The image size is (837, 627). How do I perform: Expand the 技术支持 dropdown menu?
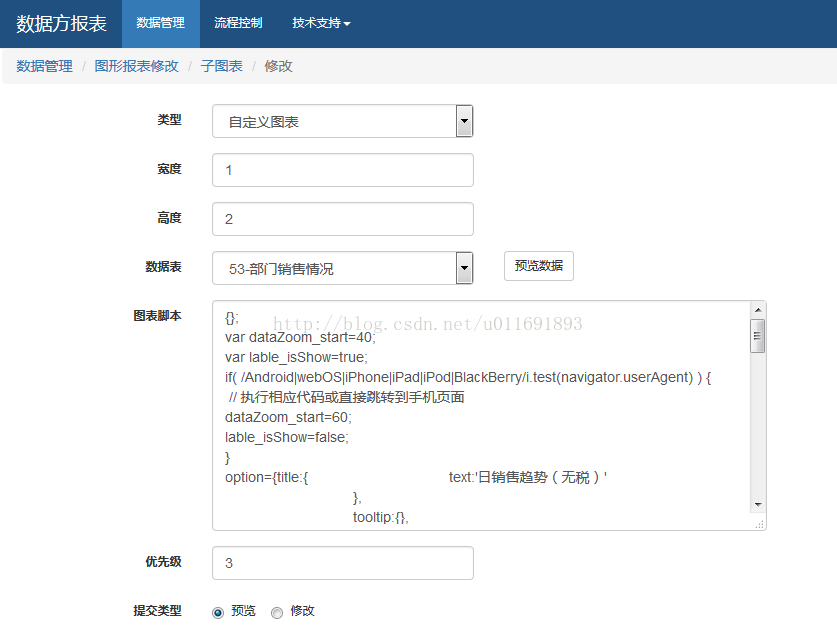click(x=321, y=23)
